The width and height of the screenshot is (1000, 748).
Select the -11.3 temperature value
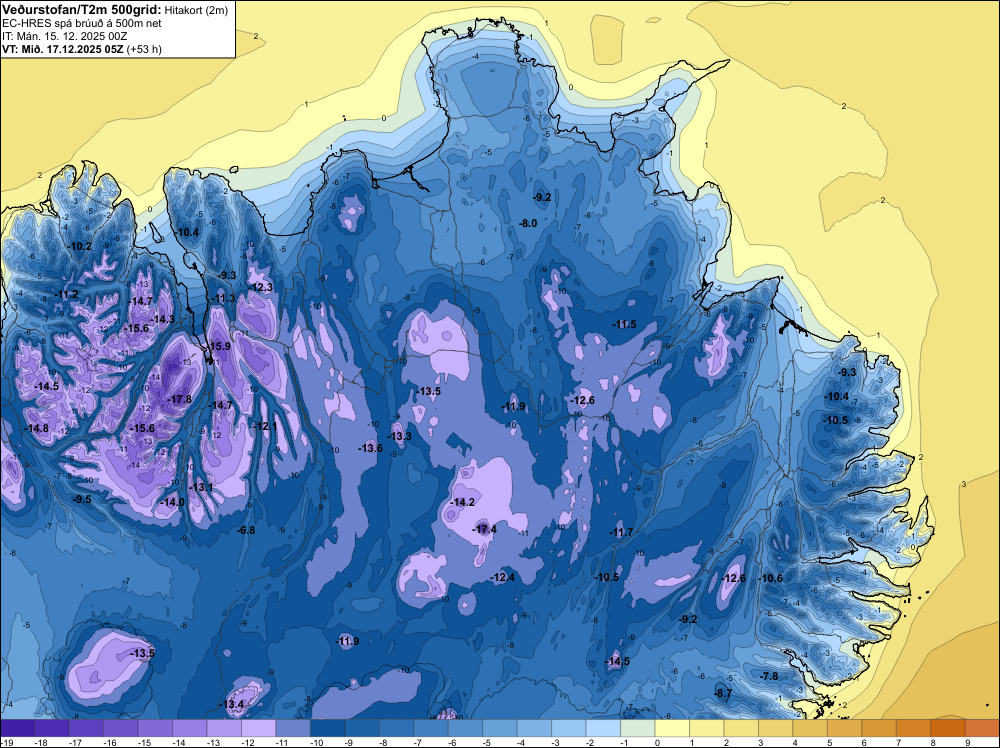223,298
